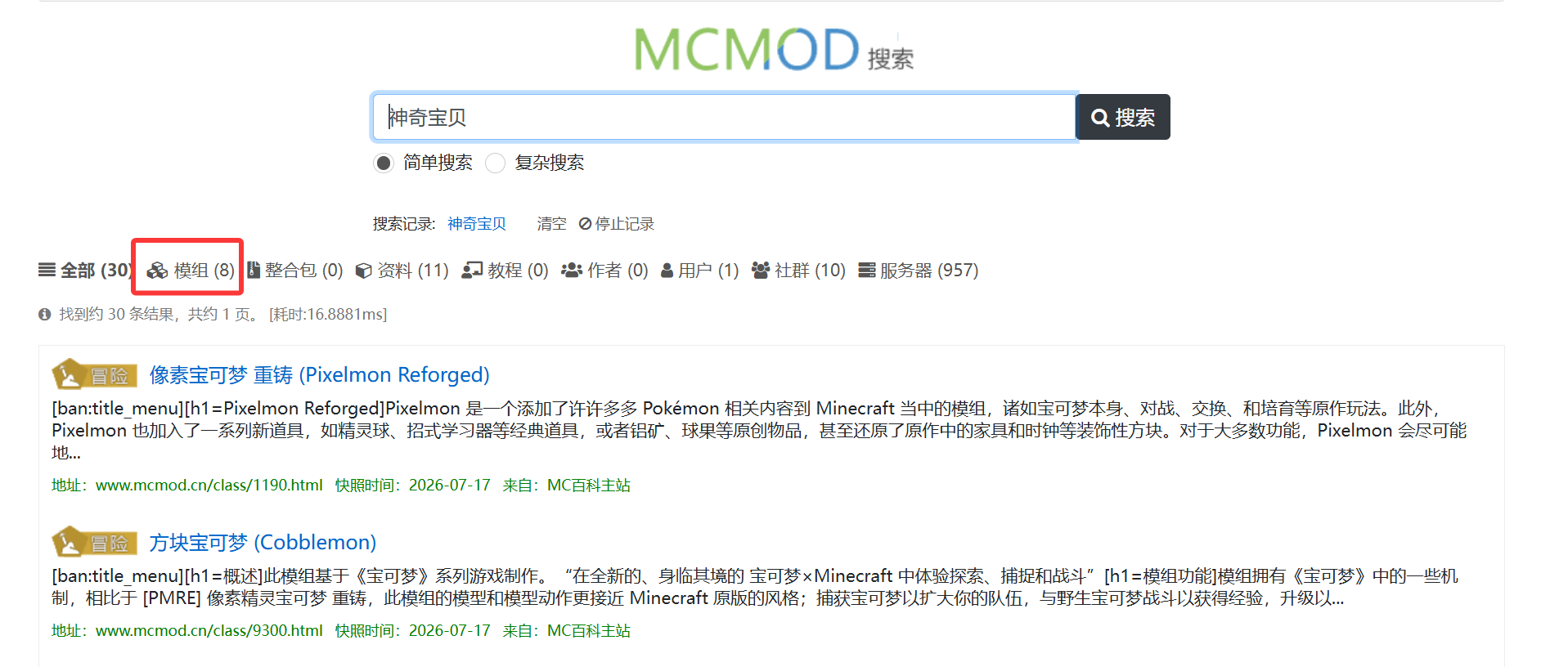This screenshot has width=1568, height=667.
Task: Click the www.mcmod.cn/class/9300.html address
Action: [209, 631]
